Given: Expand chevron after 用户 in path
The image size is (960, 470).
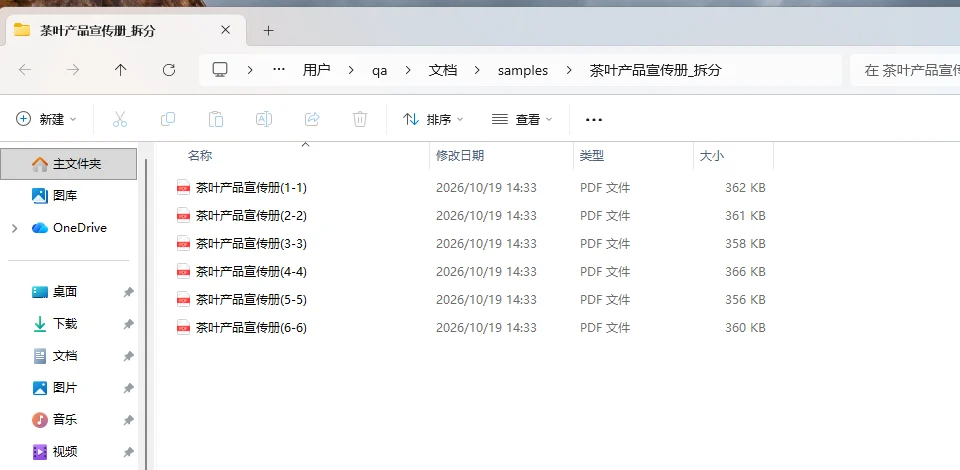Looking at the screenshot, I should [x=351, y=70].
